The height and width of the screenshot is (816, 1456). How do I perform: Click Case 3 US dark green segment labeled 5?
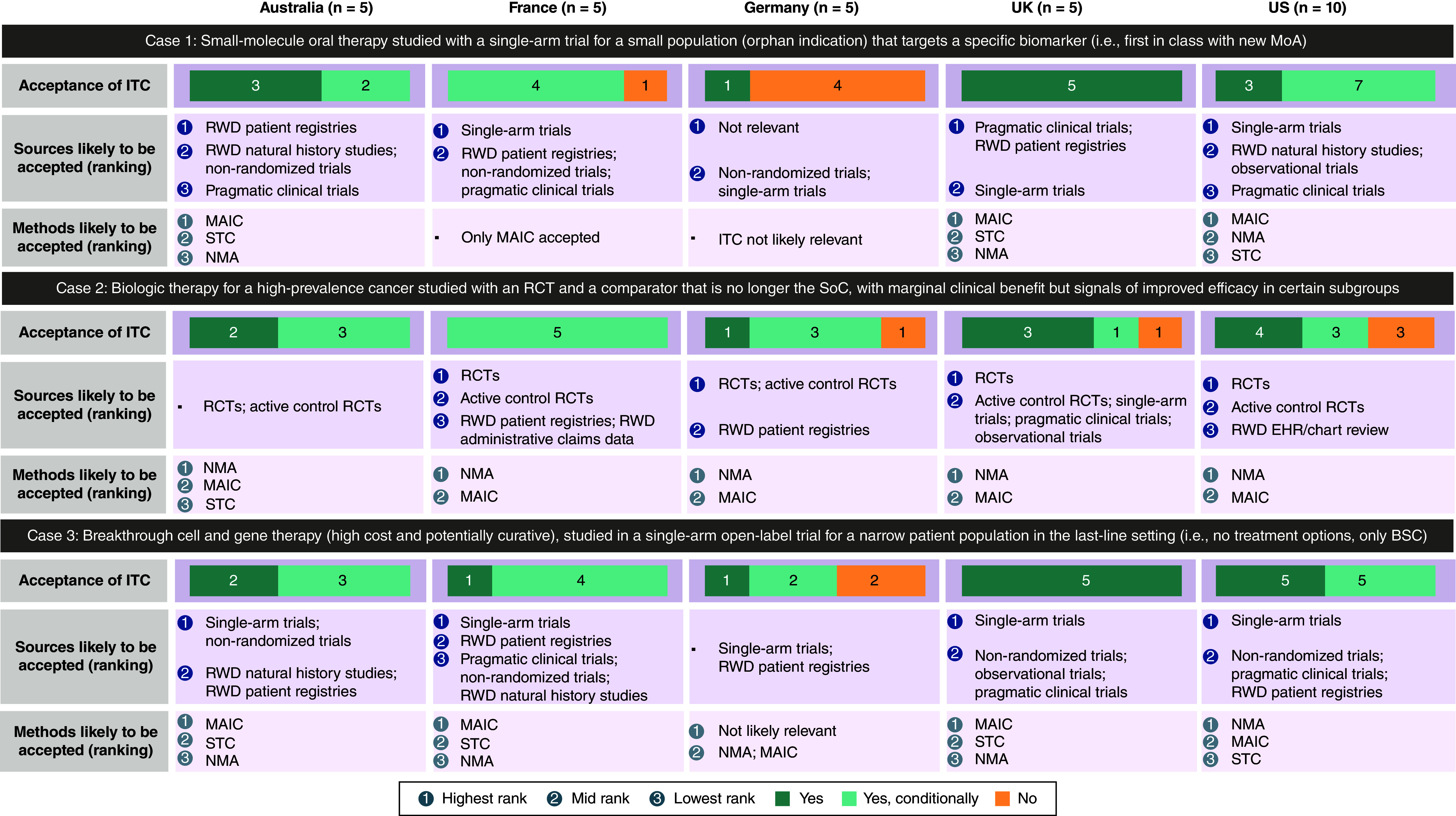[1270, 580]
